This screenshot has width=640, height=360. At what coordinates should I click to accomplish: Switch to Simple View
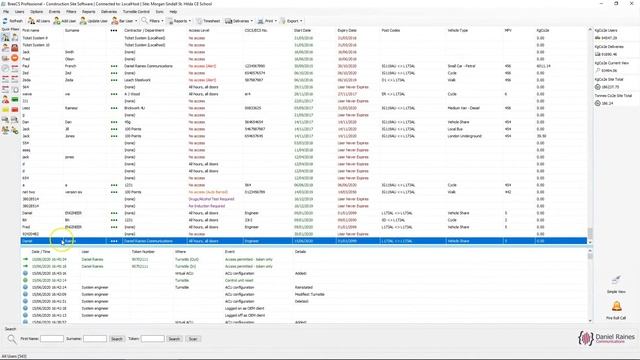tap(616, 284)
